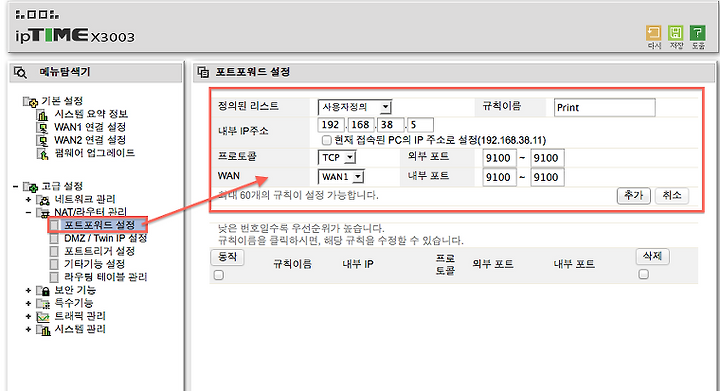Screen dimensions: 720x391
Task: Click the 내부 IP column header
Action: pyautogui.click(x=358, y=264)
